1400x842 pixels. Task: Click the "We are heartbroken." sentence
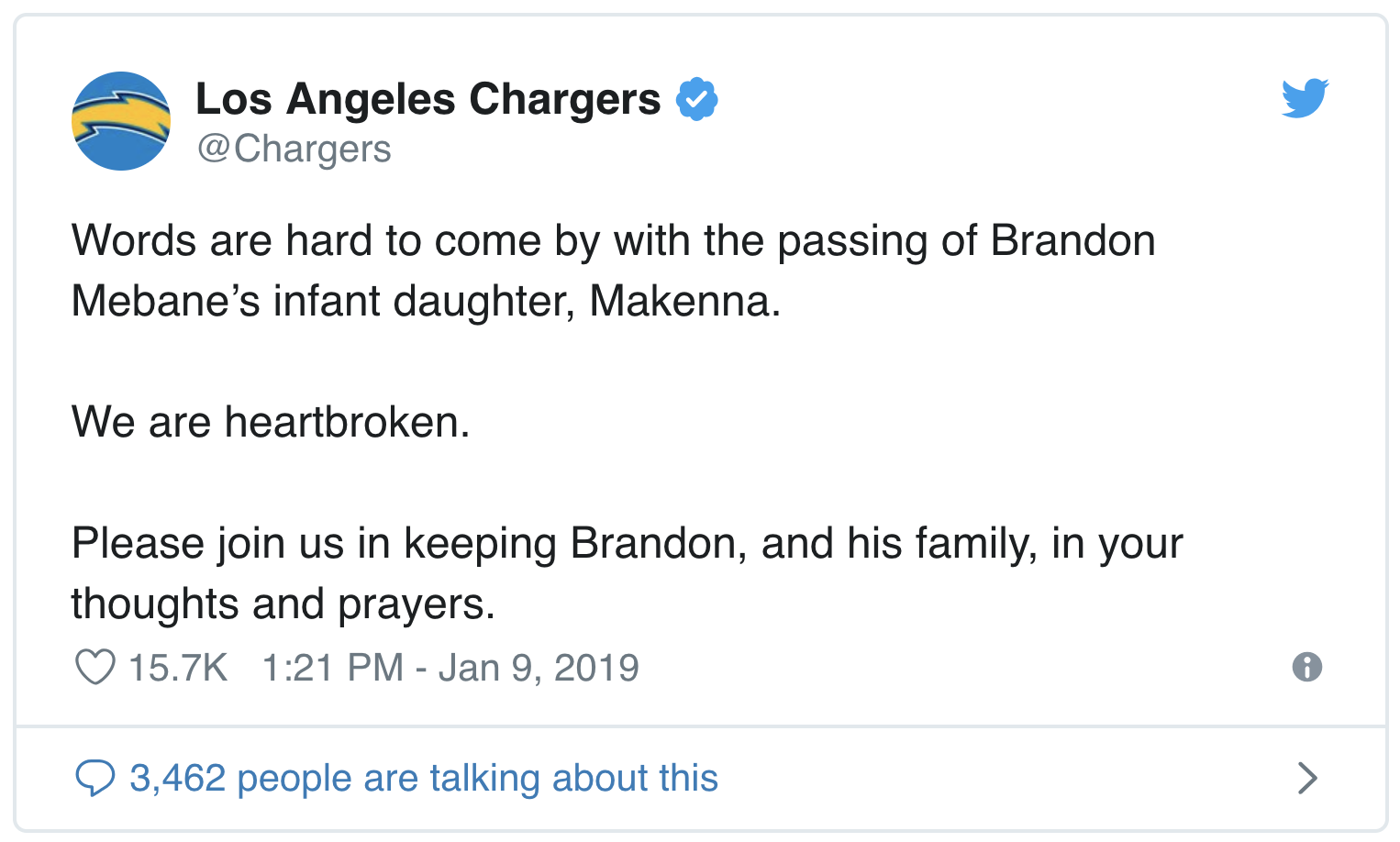click(271, 422)
